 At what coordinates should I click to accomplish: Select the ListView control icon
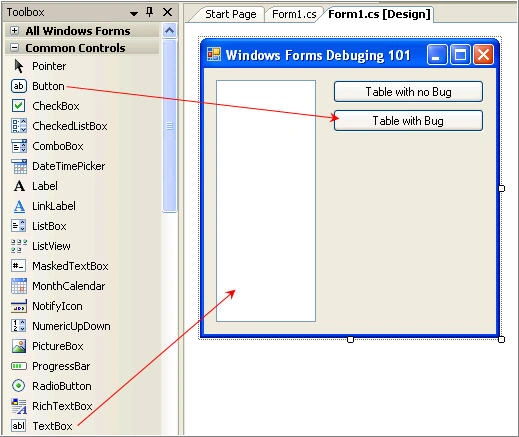point(19,246)
